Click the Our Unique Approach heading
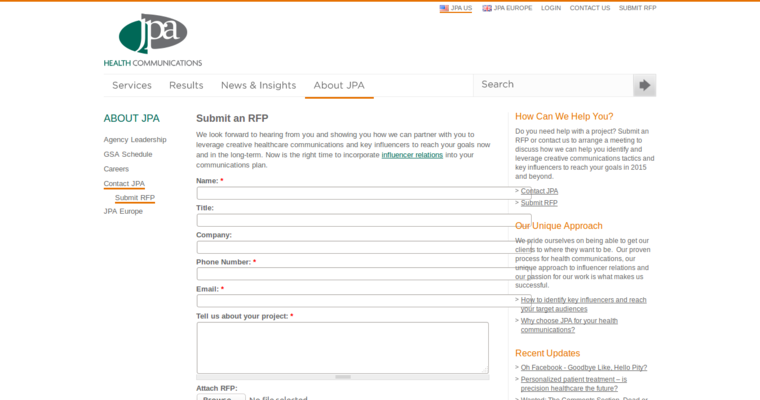The image size is (760, 400). (558, 226)
